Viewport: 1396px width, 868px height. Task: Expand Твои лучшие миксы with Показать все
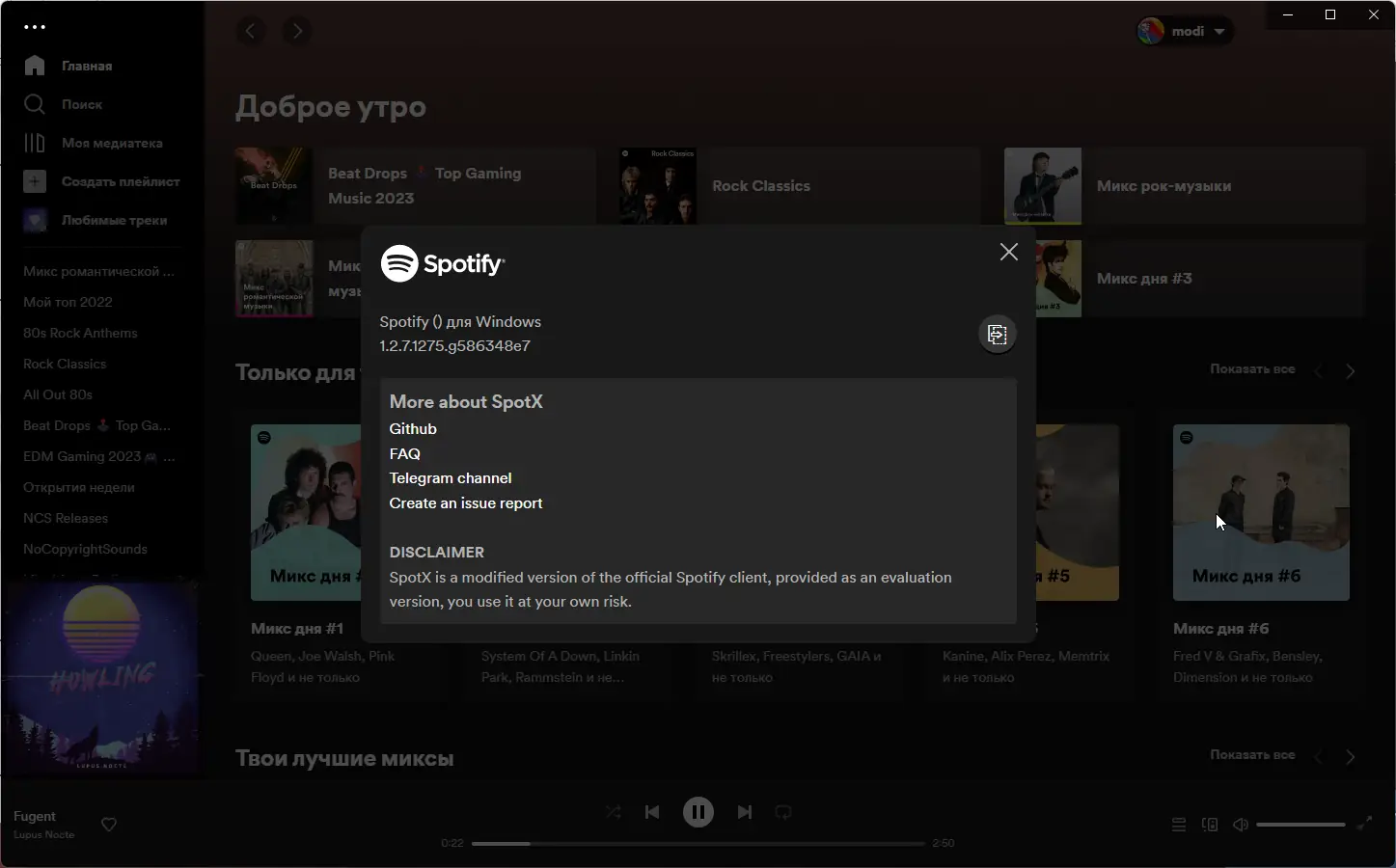point(1251,754)
